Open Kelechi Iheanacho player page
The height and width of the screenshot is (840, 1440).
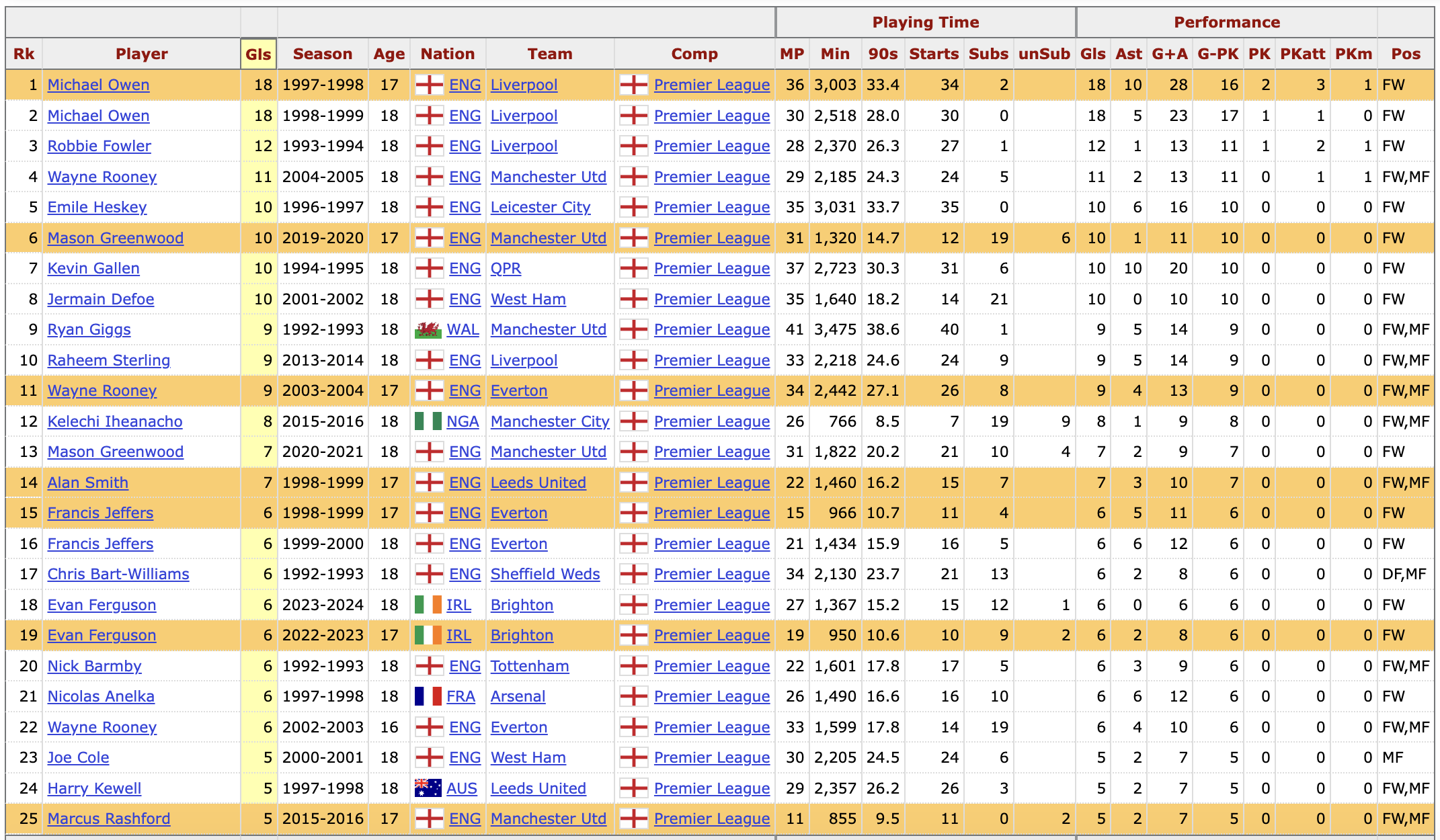(115, 421)
